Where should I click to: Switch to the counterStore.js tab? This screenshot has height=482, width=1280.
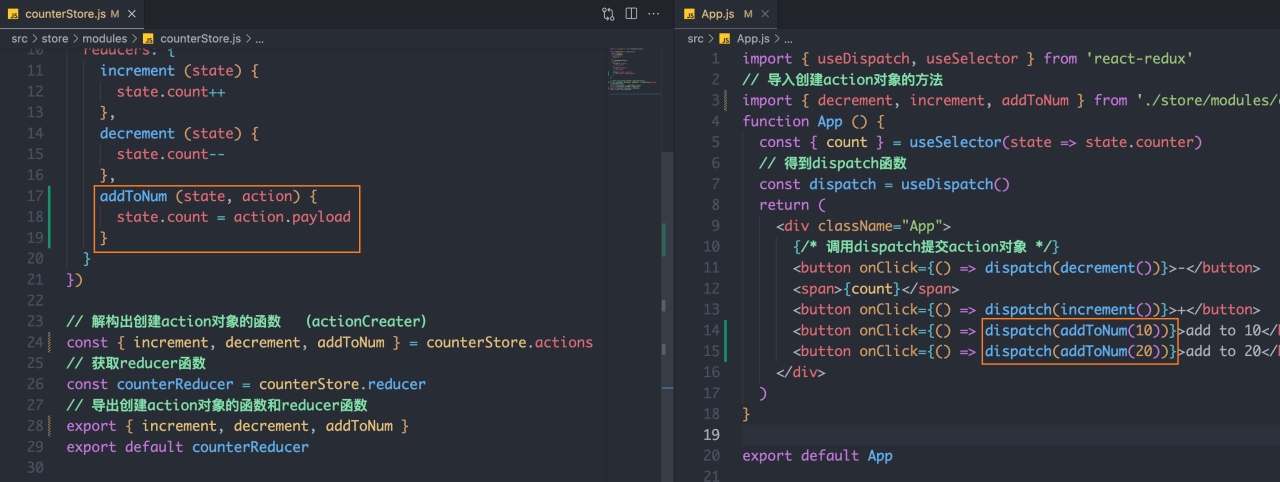pos(65,14)
